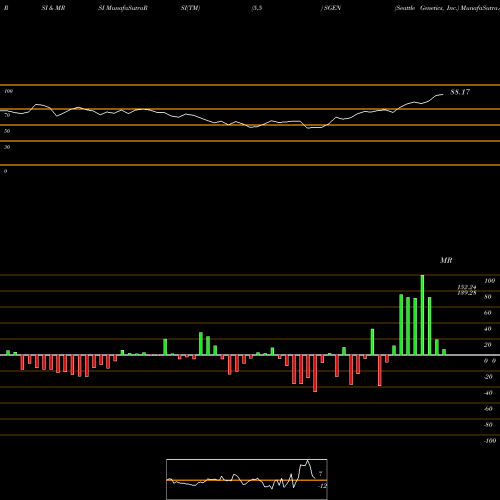Screen dimensions: 500x500
Task: Click the MR axis label 40
Action: coord(488,329)
